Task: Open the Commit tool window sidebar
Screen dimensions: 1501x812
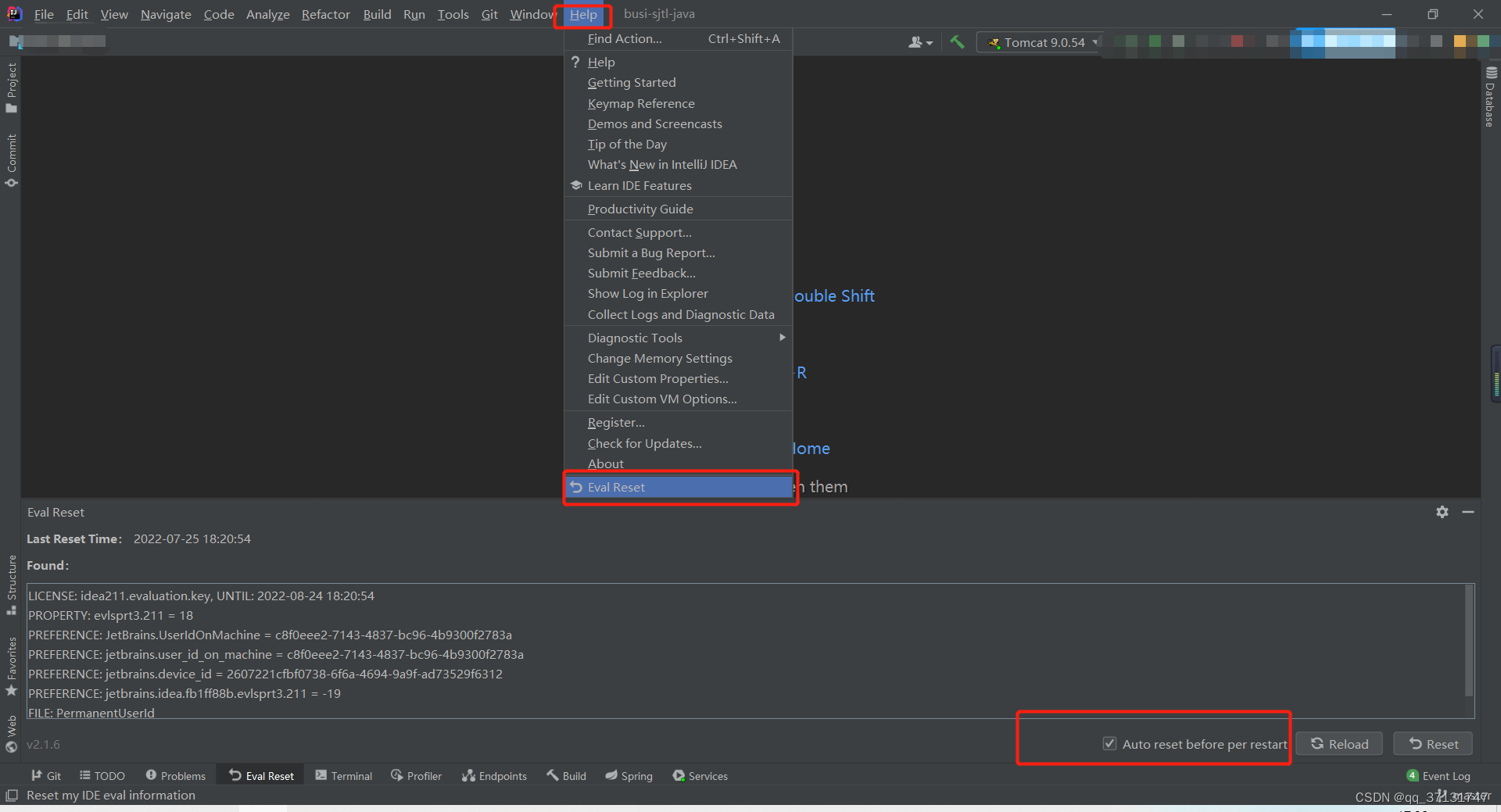Action: 11,160
